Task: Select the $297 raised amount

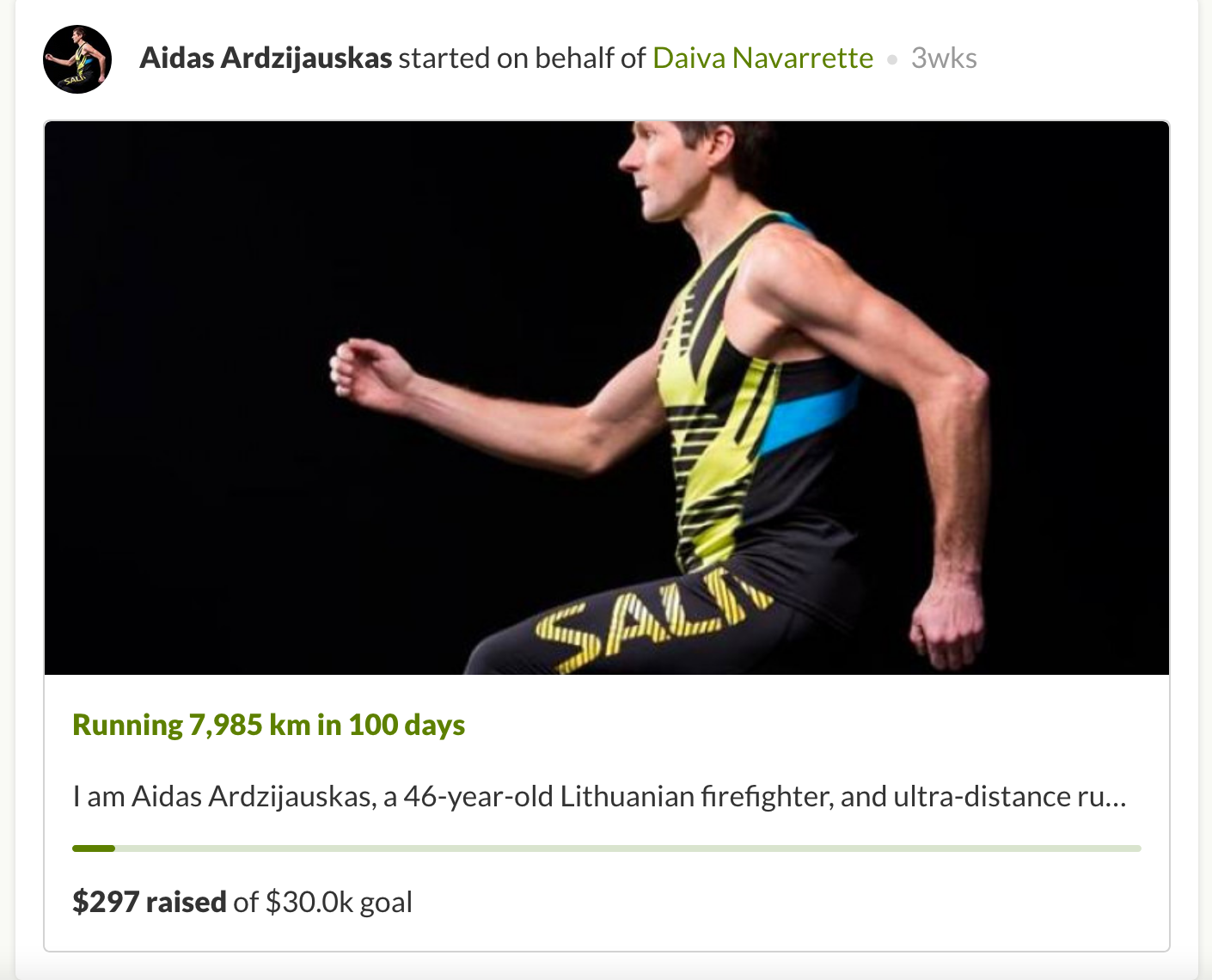Action: pos(150,902)
